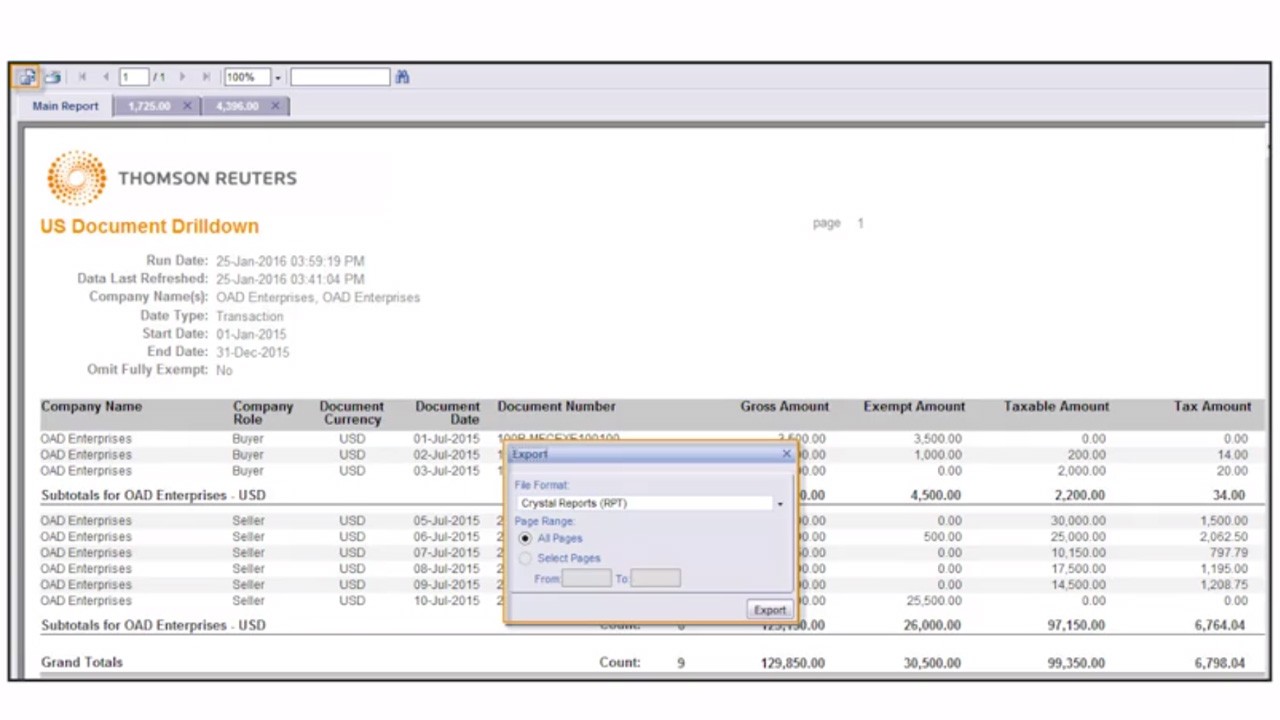This screenshot has height=720, width=1280.
Task: Click the binoculars search icon
Action: pyautogui.click(x=402, y=77)
